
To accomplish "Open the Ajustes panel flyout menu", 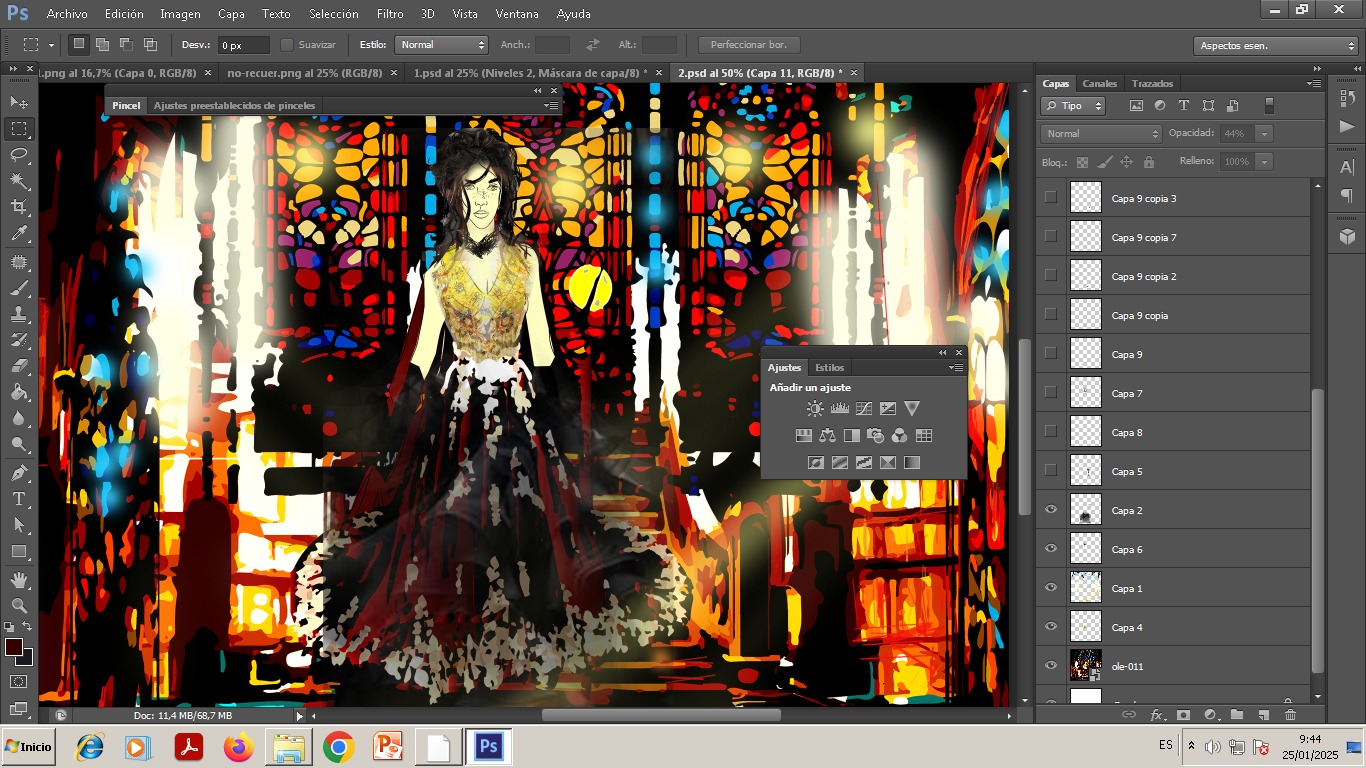I will pyautogui.click(x=956, y=368).
